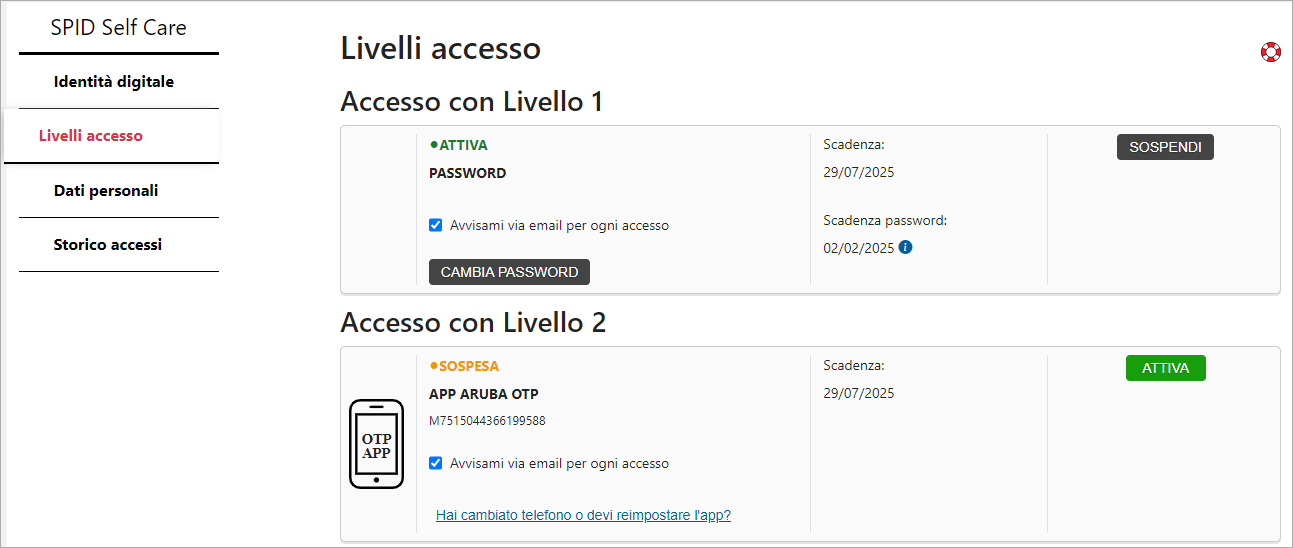Viewport: 1293px width, 548px height.
Task: Click the info icon beside password expiry date
Action: pos(905,247)
